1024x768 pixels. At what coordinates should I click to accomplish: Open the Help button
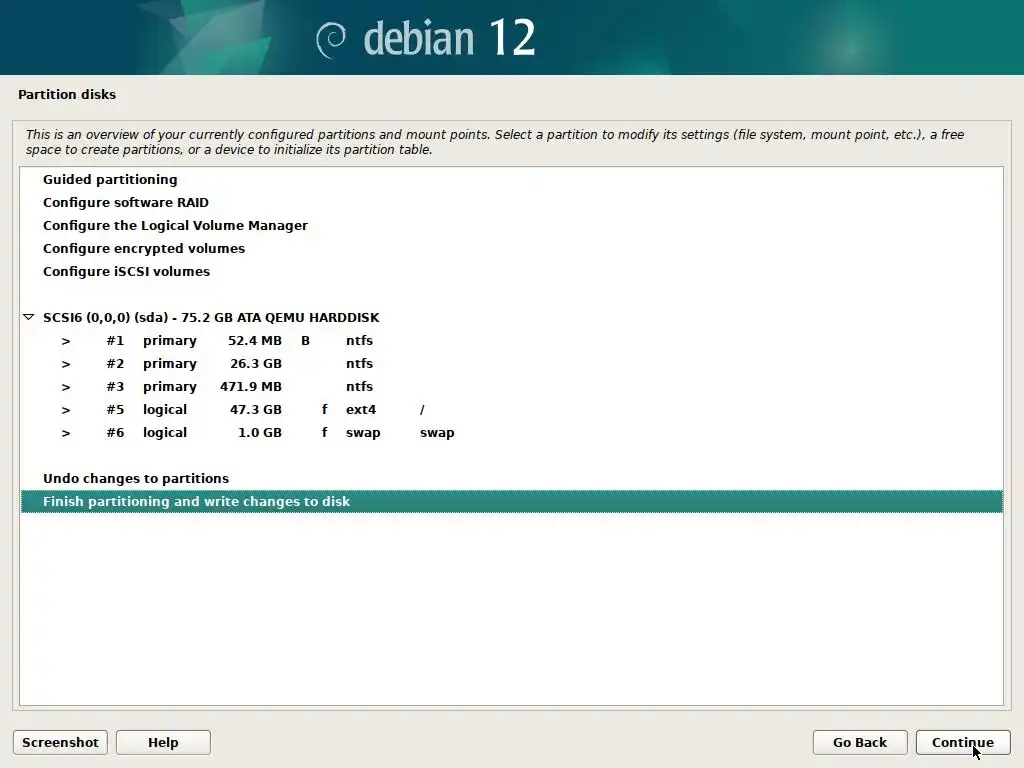click(x=163, y=743)
